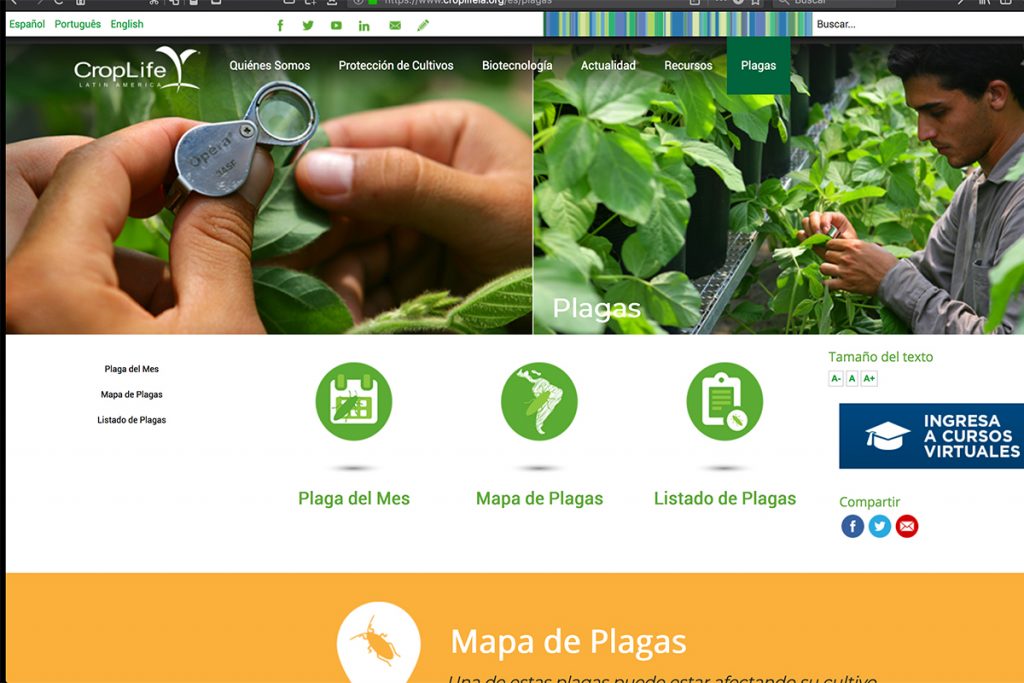Switch language to English
This screenshot has height=683, width=1024.
(x=127, y=24)
